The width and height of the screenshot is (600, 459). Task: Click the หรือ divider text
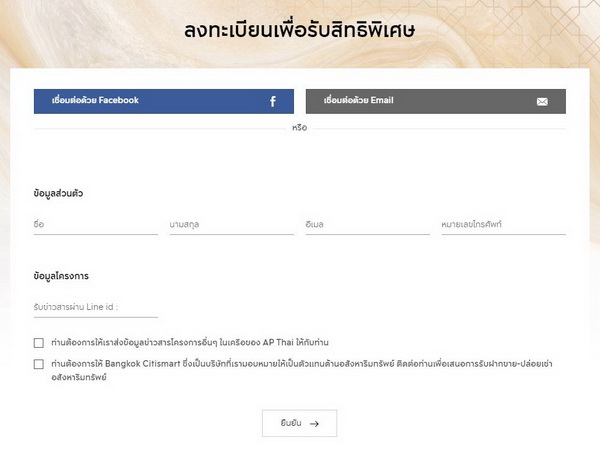click(300, 128)
